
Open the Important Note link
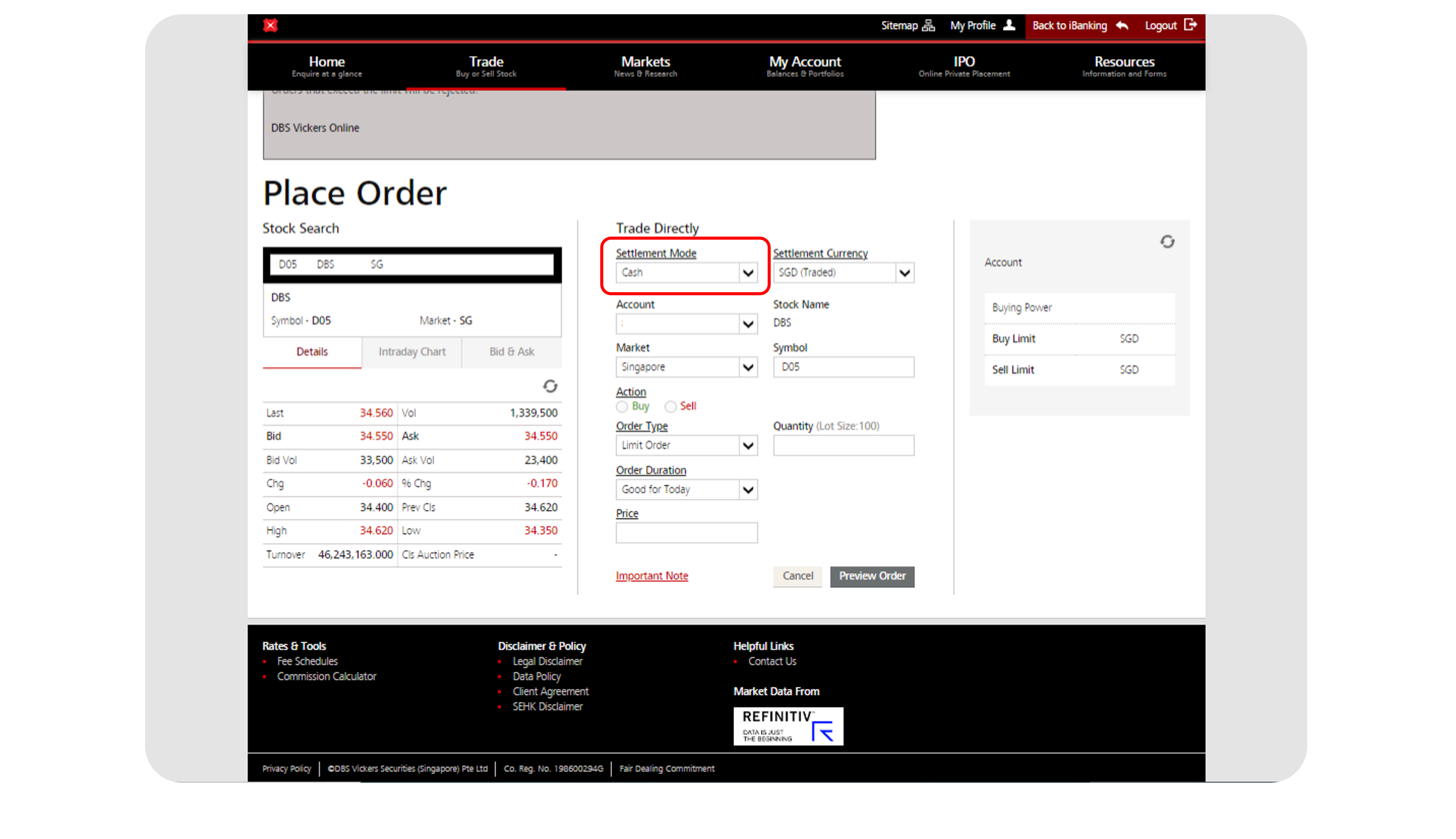(x=652, y=576)
